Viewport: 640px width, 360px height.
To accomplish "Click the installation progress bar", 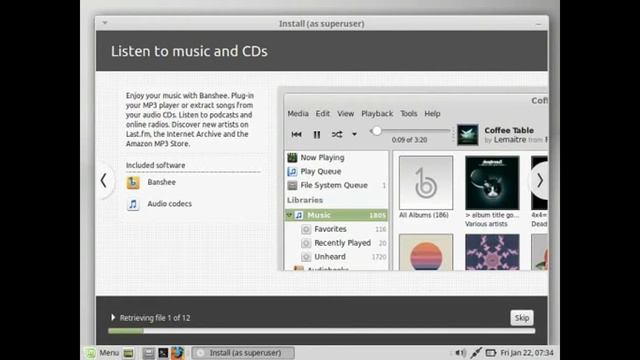I will (x=322, y=331).
